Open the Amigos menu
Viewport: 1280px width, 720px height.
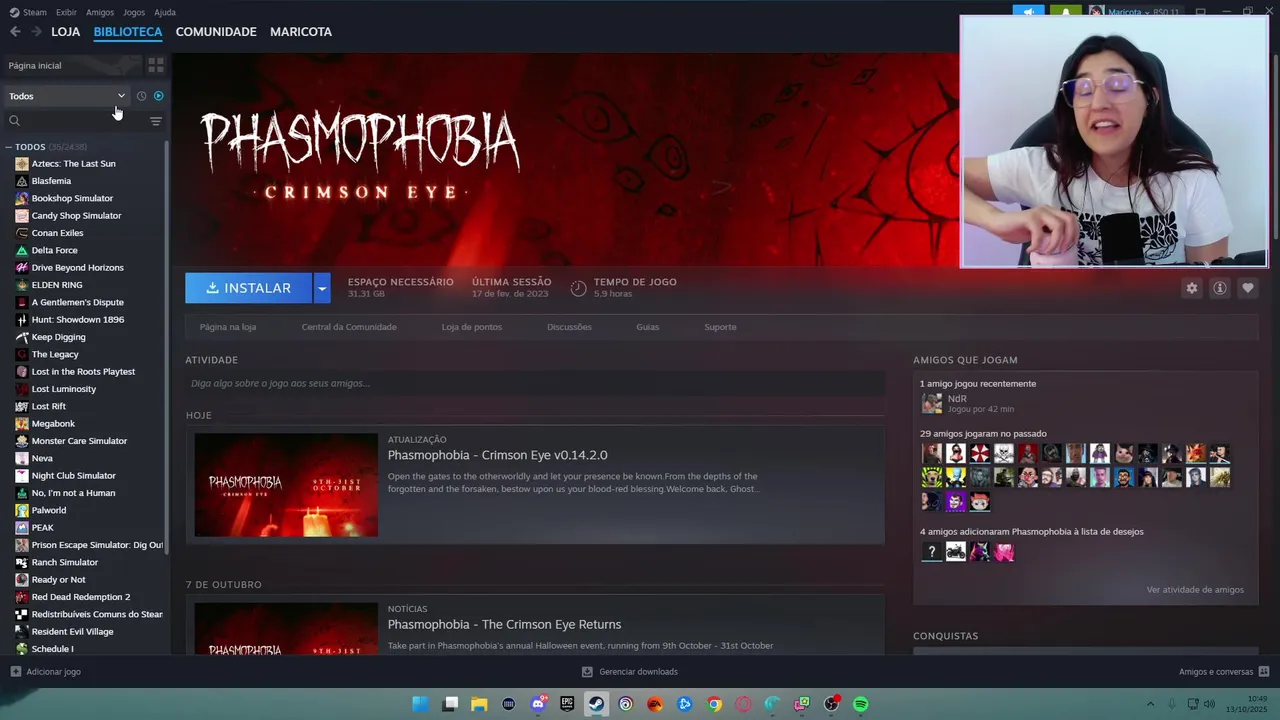coord(100,12)
